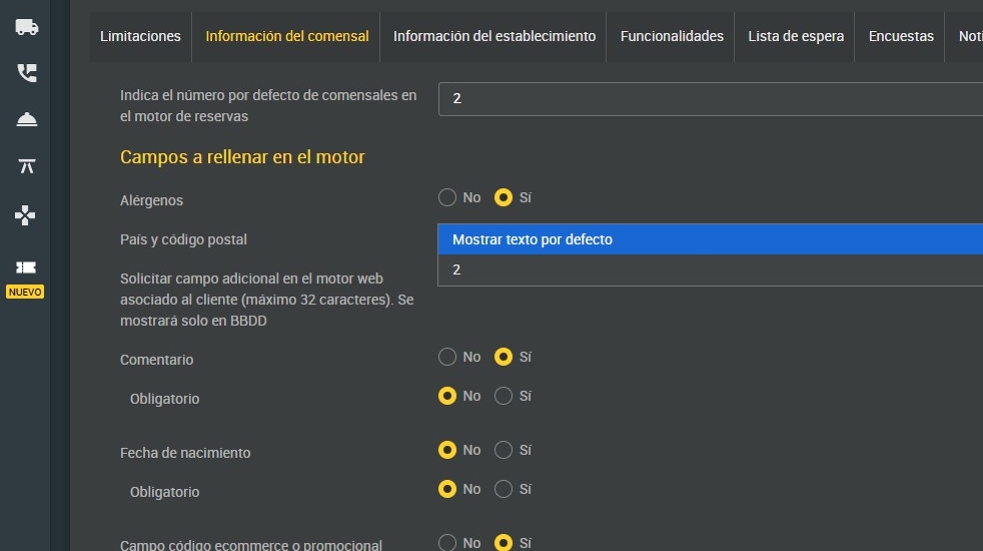Select Sí for Comentario
Image resolution: width=983 pixels, height=551 pixels.
pyautogui.click(x=504, y=357)
